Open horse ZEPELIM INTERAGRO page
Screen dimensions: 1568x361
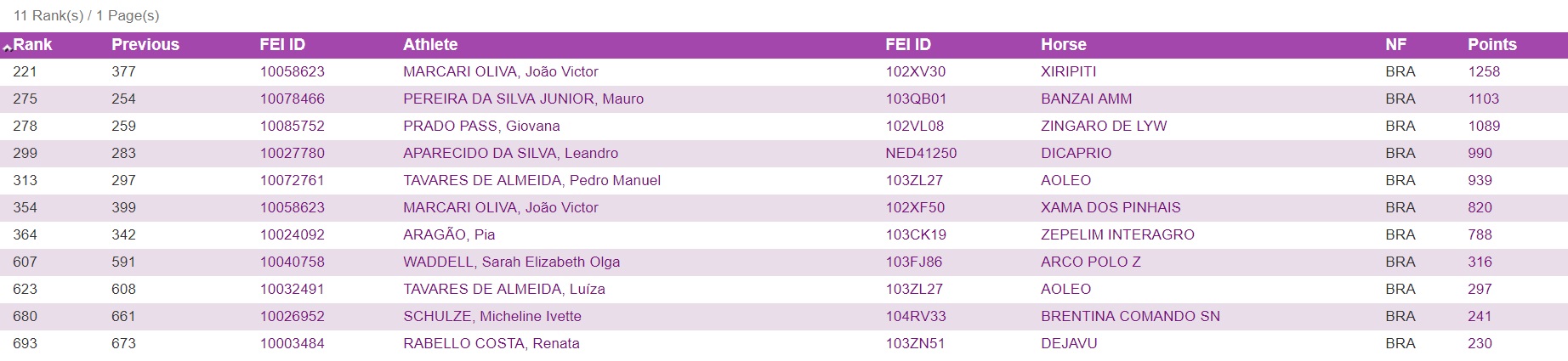click(1117, 235)
